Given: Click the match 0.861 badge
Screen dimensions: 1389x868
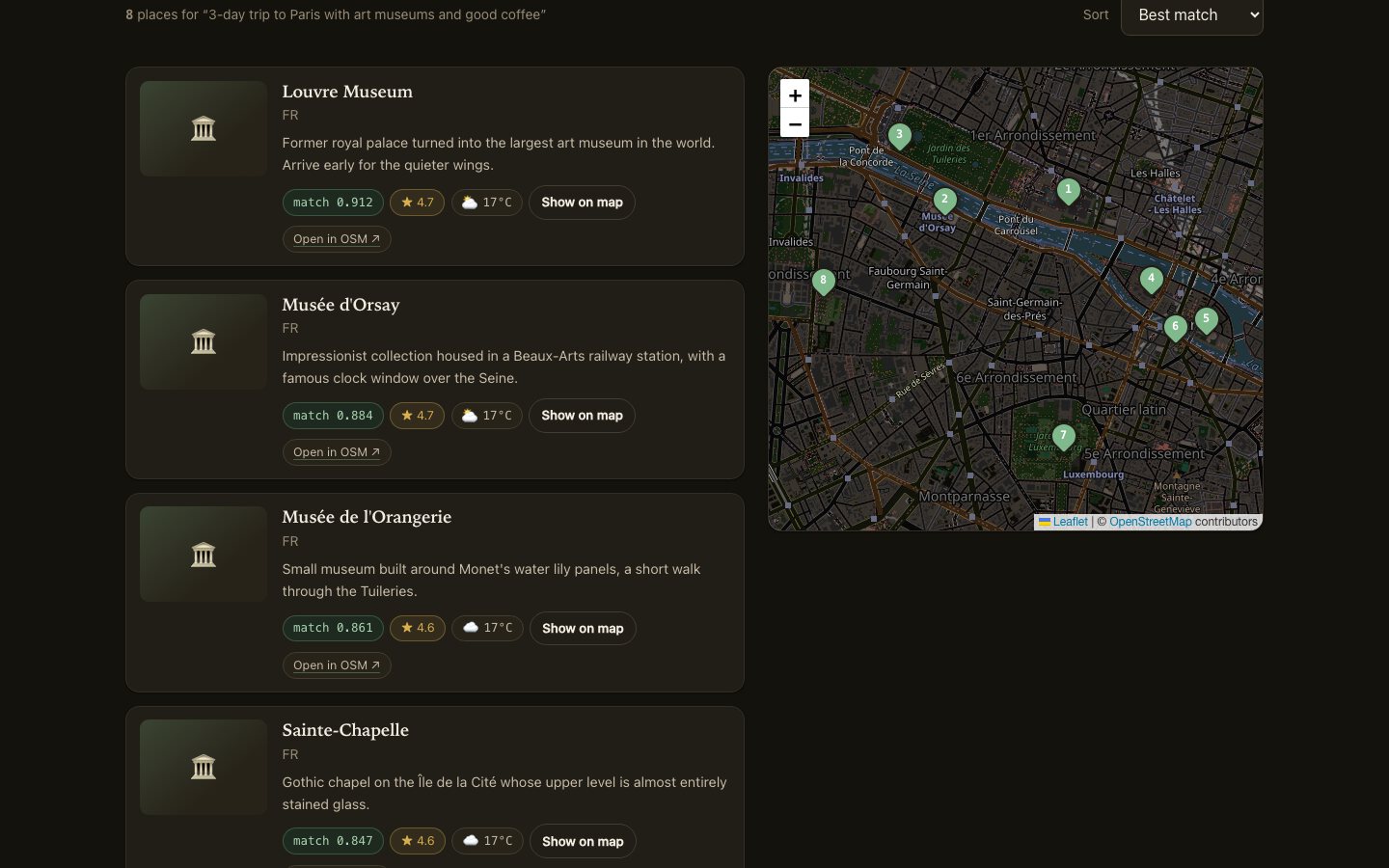Looking at the screenshot, I should [x=333, y=628].
